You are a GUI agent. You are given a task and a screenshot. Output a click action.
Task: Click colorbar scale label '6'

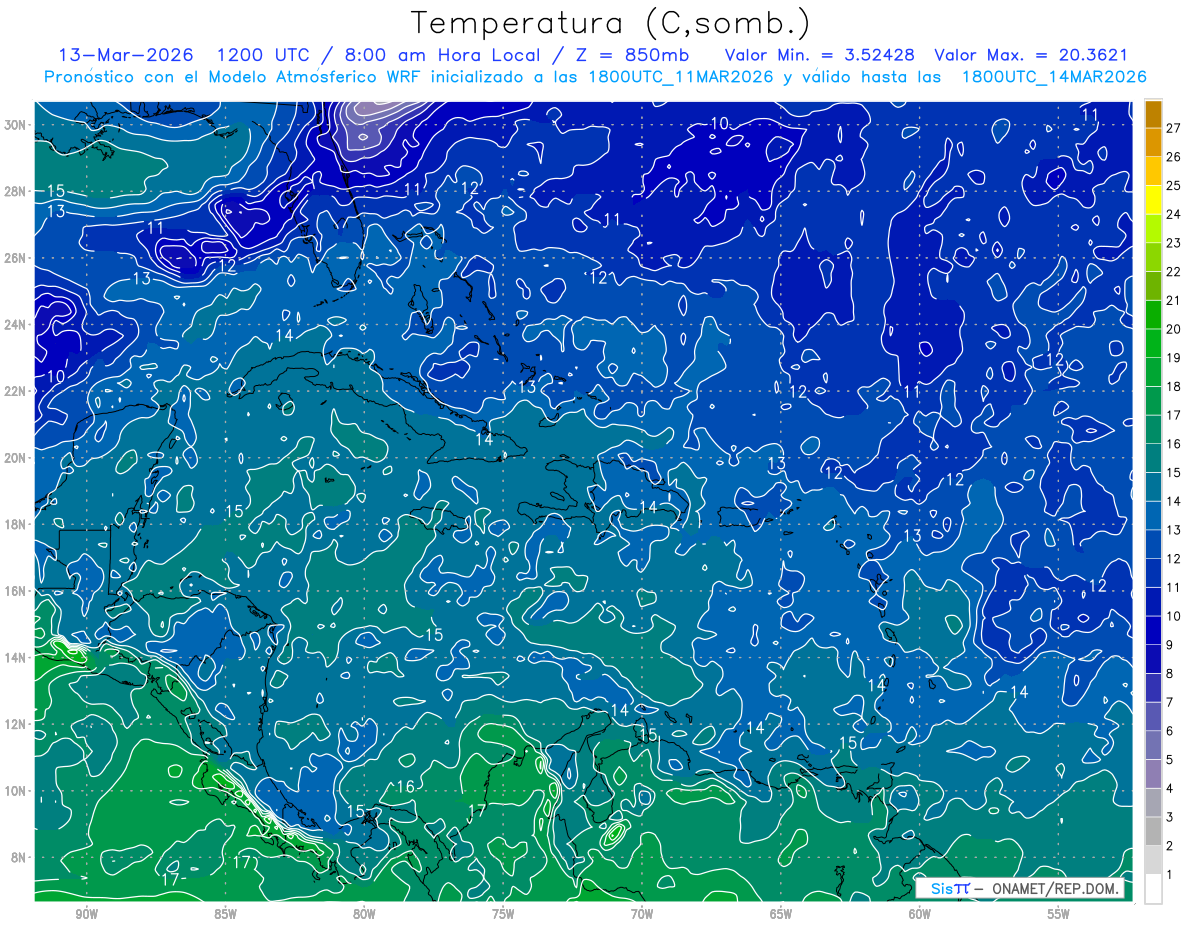[x=1170, y=731]
